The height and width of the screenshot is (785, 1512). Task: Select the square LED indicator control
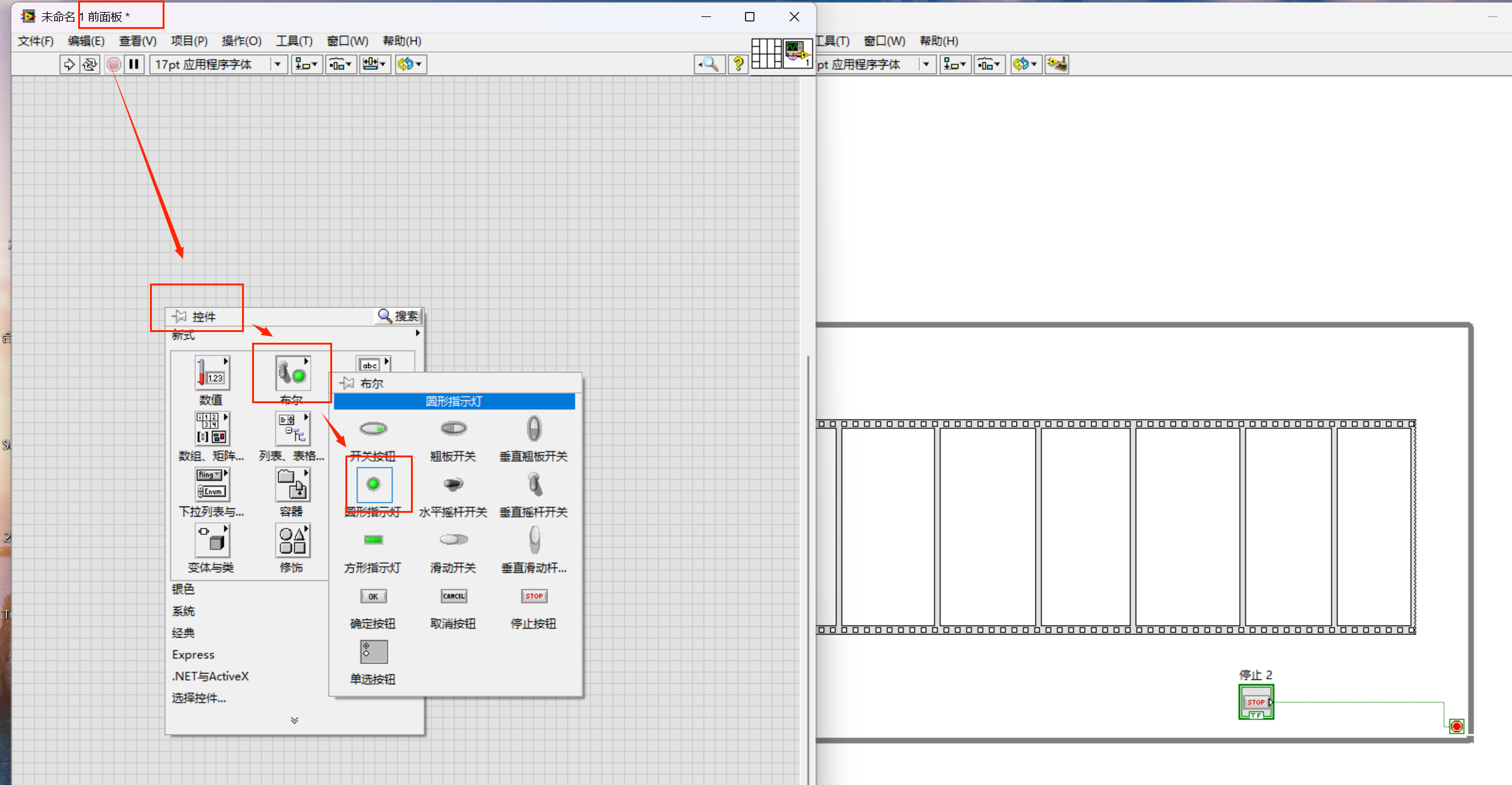pos(373,540)
